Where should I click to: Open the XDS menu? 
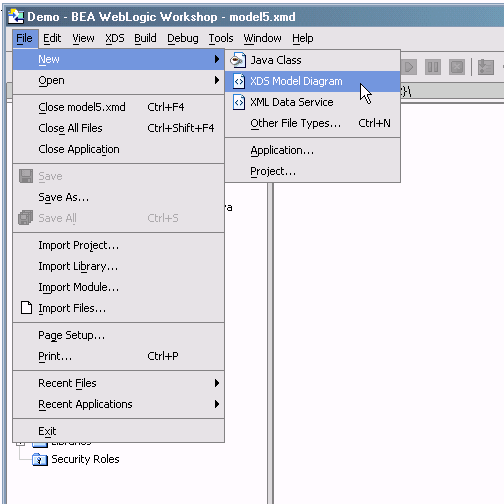click(x=115, y=38)
